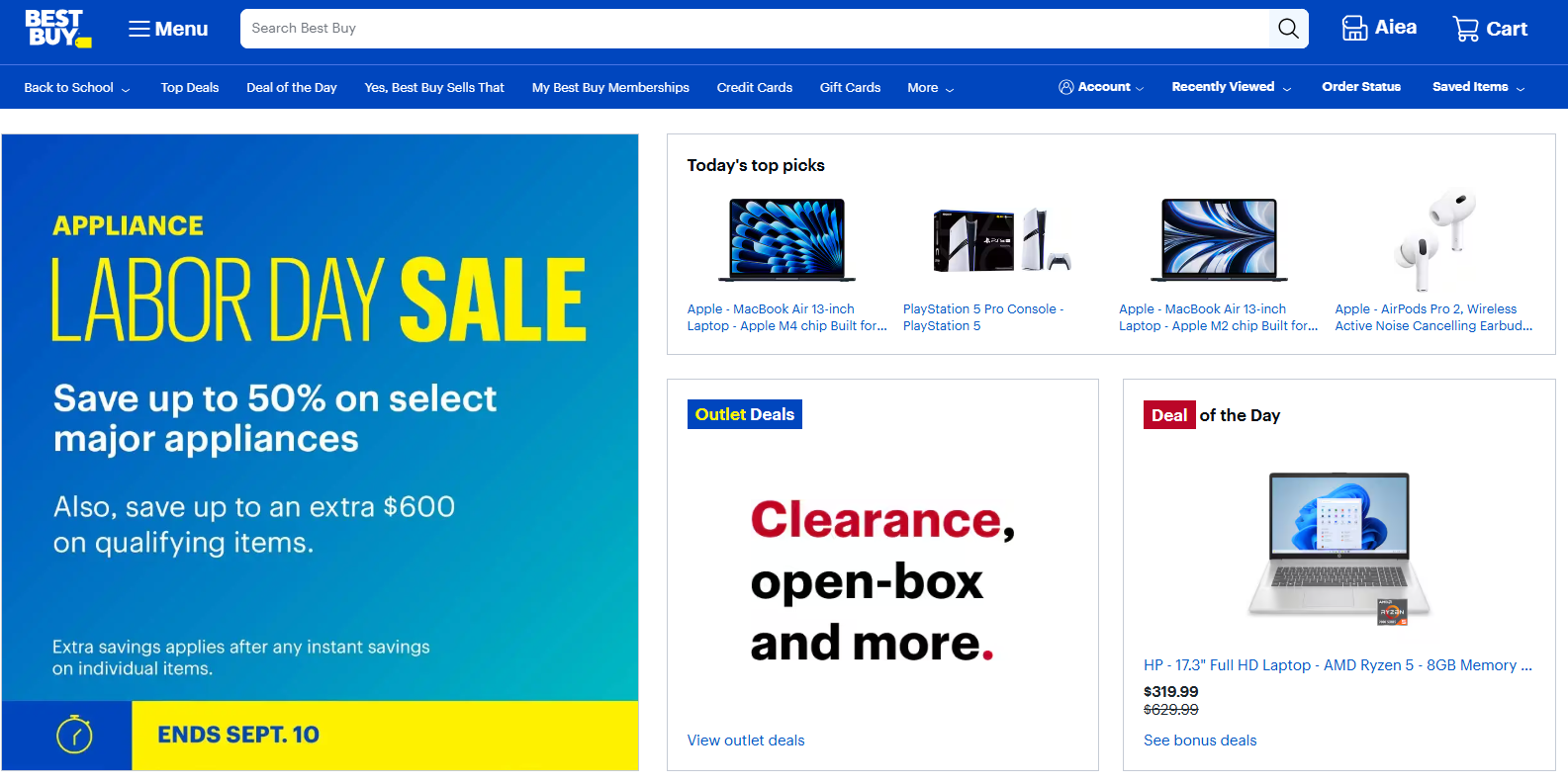This screenshot has width=1568, height=784.
Task: Follow the See bonus deals link
Action: pos(1200,740)
